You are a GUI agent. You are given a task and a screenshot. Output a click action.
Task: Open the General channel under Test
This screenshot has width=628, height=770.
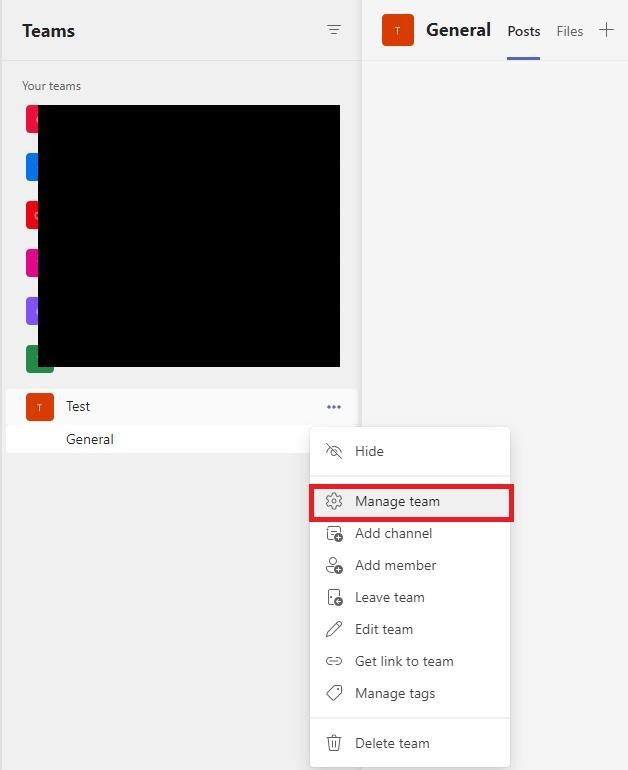coord(158,439)
